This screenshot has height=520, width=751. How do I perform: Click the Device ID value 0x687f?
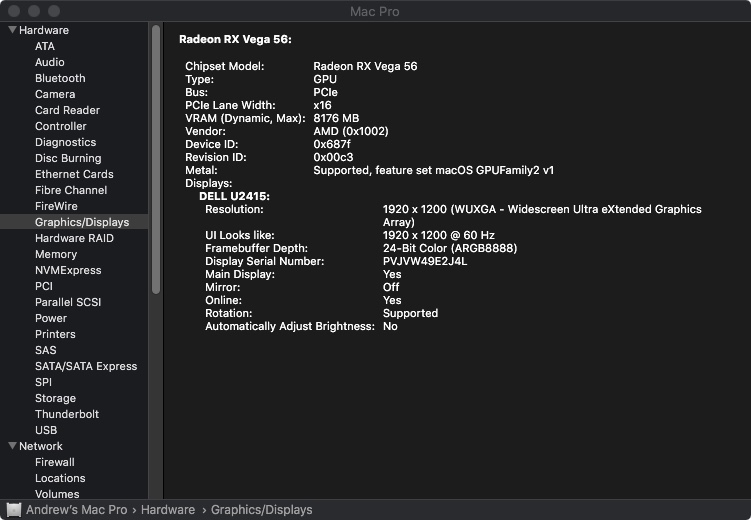[x=332, y=144]
